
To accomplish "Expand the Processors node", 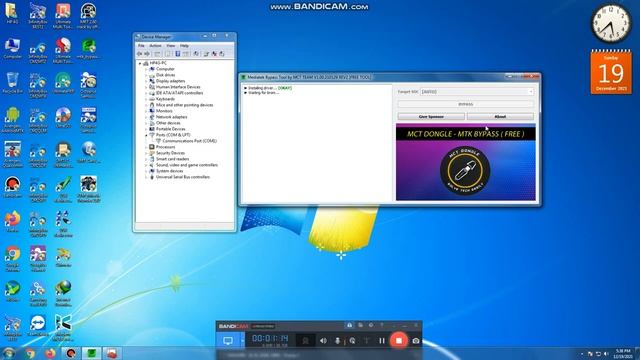I will point(146,147).
